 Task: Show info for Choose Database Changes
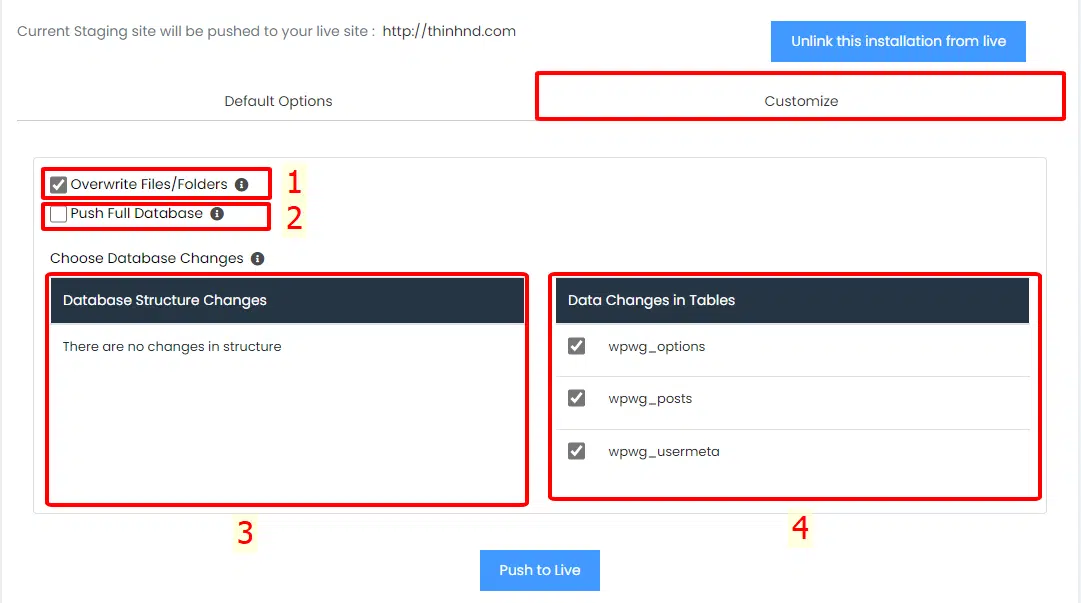257,259
